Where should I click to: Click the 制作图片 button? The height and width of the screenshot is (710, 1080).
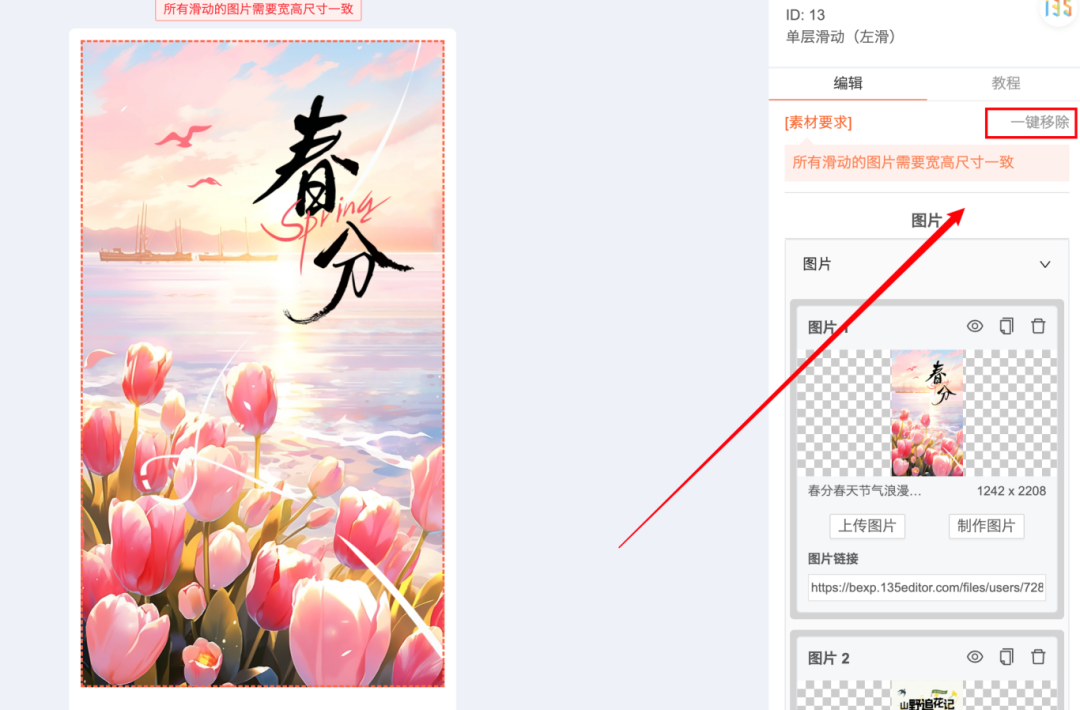coord(986,526)
